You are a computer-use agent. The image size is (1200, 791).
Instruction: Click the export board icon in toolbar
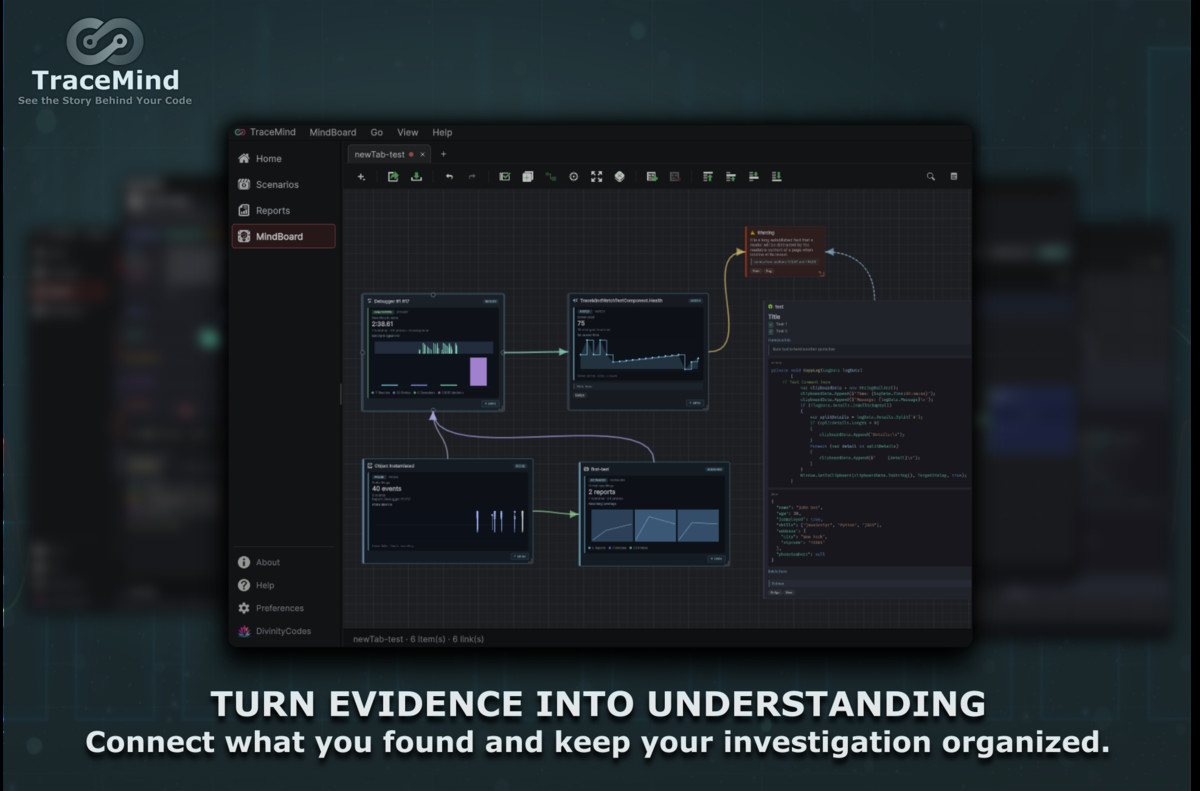[x=393, y=176]
